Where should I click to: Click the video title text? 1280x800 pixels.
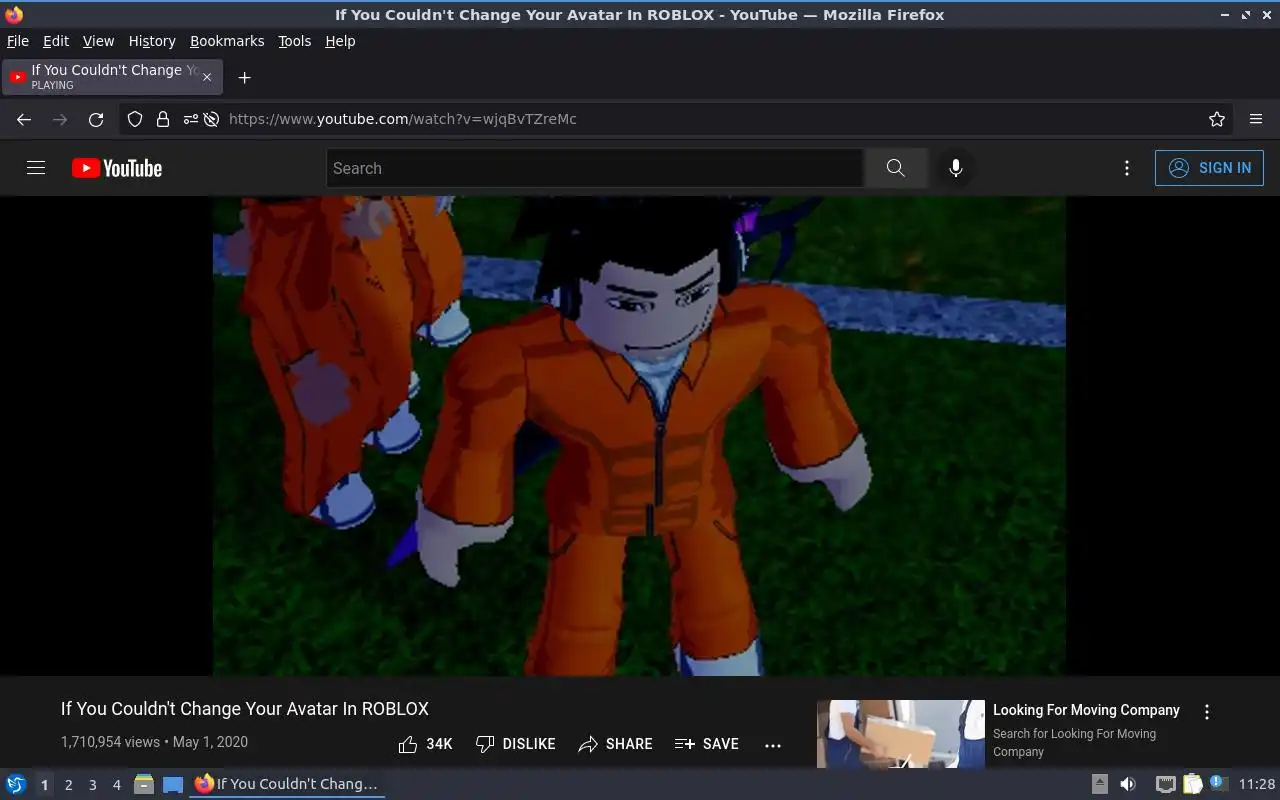[x=245, y=708]
